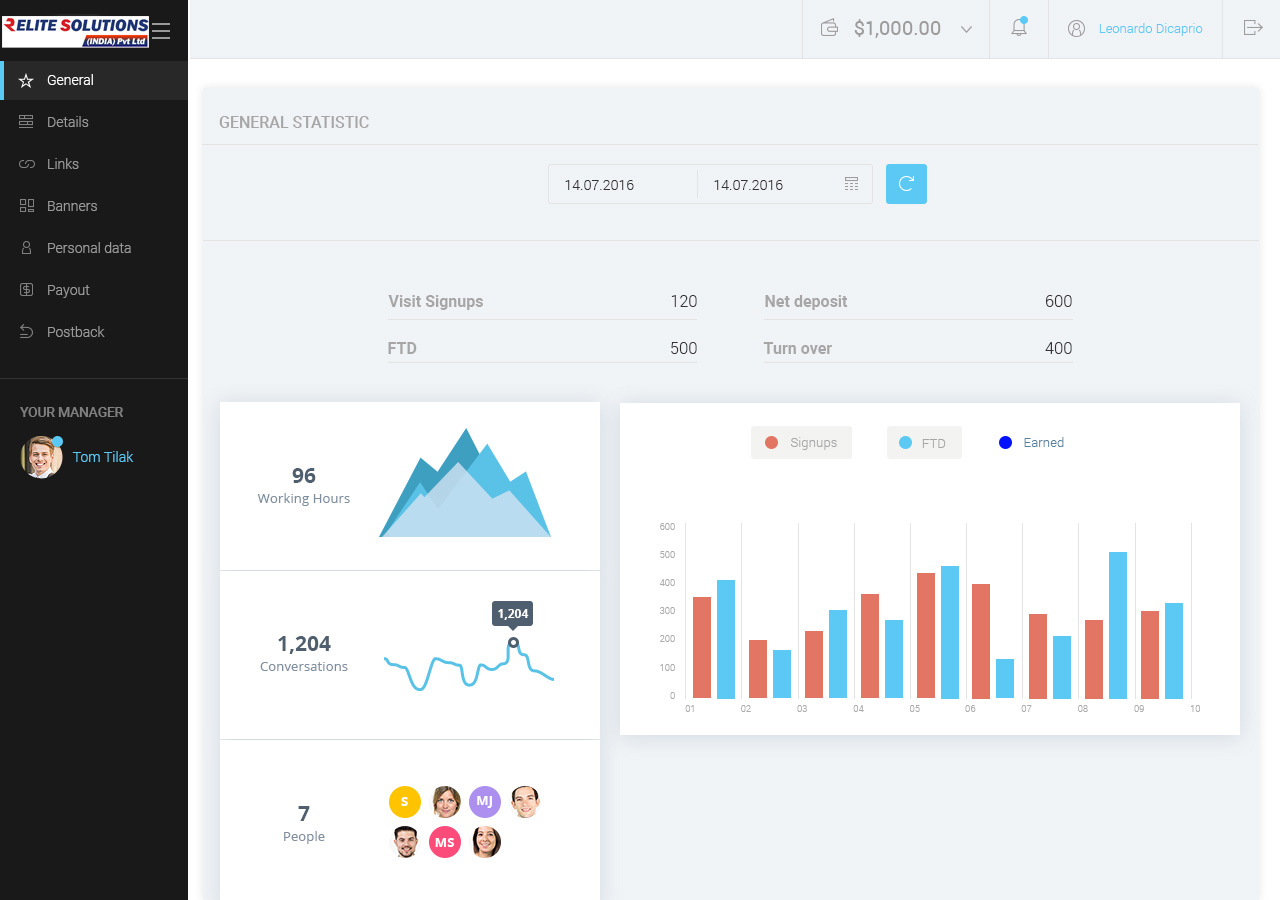This screenshot has width=1280, height=900.
Task: Click the 1,204 point on conversations chart
Action: [x=513, y=643]
